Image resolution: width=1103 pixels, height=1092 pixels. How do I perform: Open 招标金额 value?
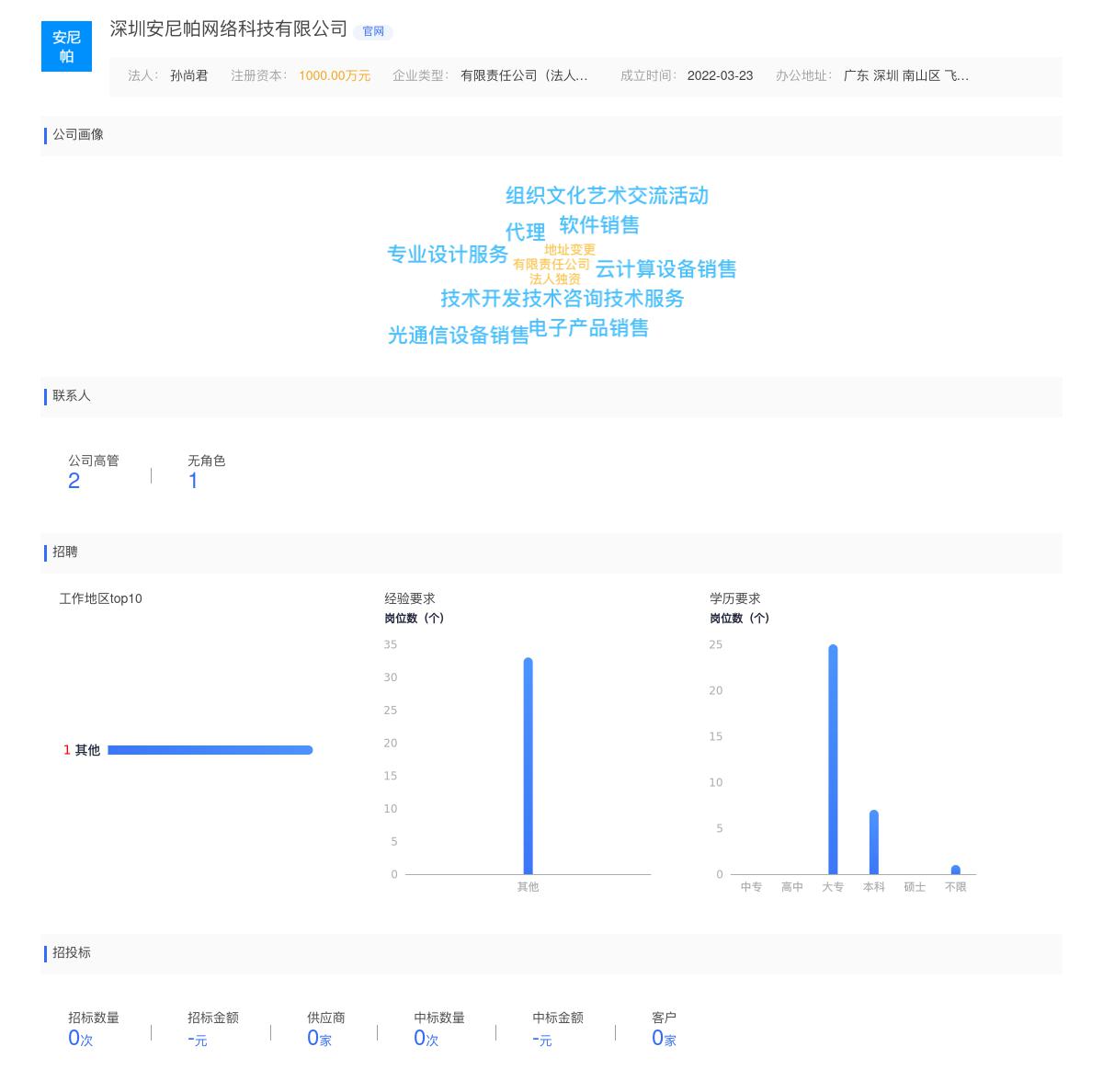(198, 1039)
